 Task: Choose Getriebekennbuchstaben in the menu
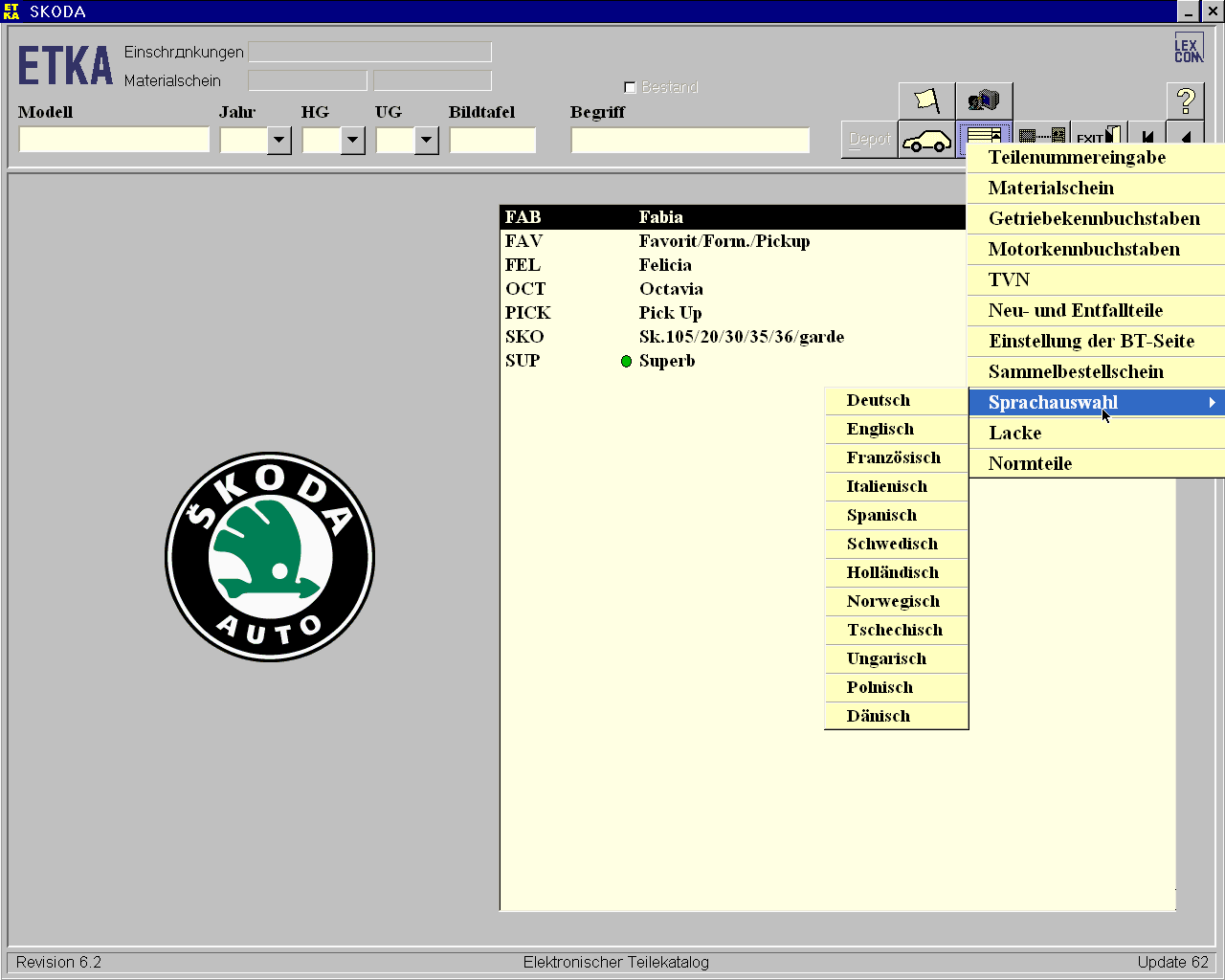(1098, 218)
